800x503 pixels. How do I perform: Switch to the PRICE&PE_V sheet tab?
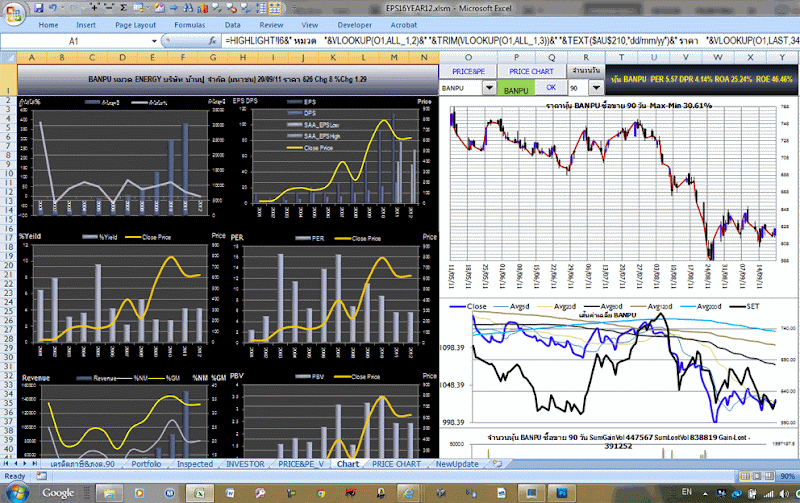[301, 464]
